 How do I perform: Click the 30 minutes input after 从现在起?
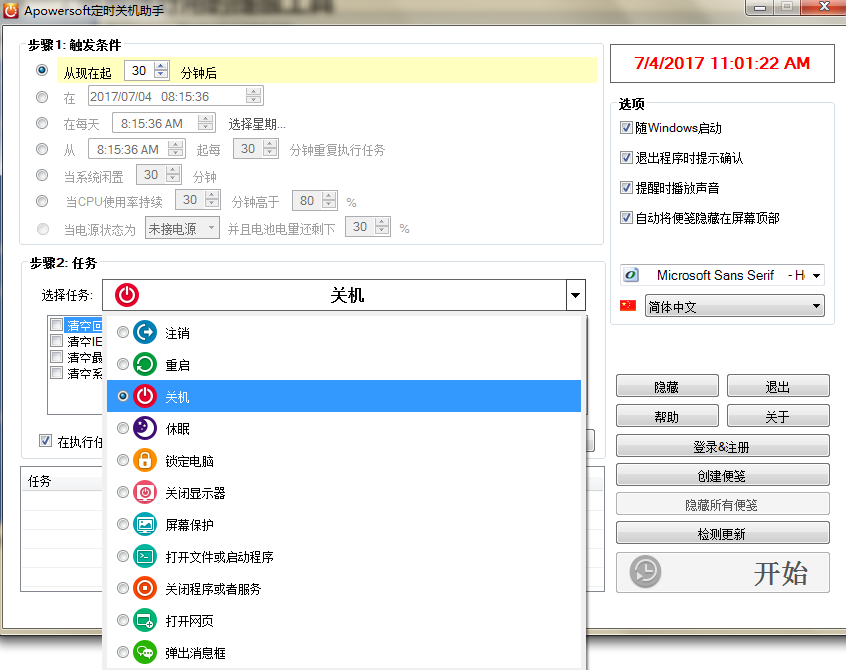[139, 71]
